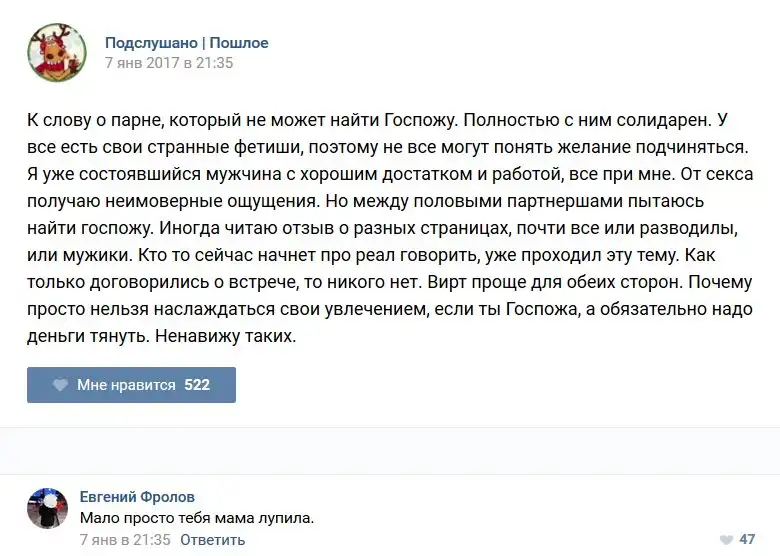Click the 47 like count on the comment
The width and height of the screenshot is (780, 556).
click(747, 540)
